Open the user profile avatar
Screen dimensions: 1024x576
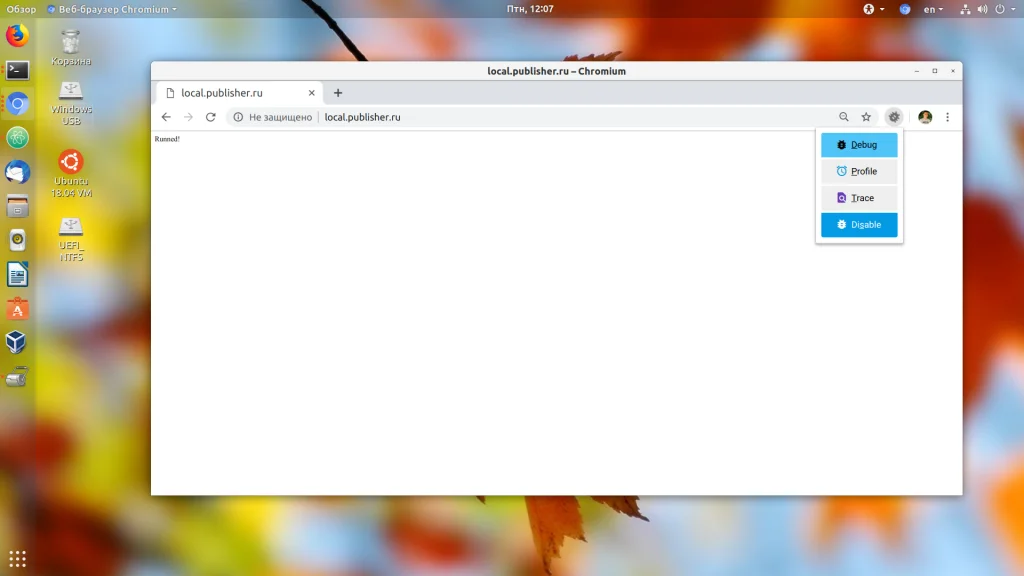pyautogui.click(x=925, y=117)
